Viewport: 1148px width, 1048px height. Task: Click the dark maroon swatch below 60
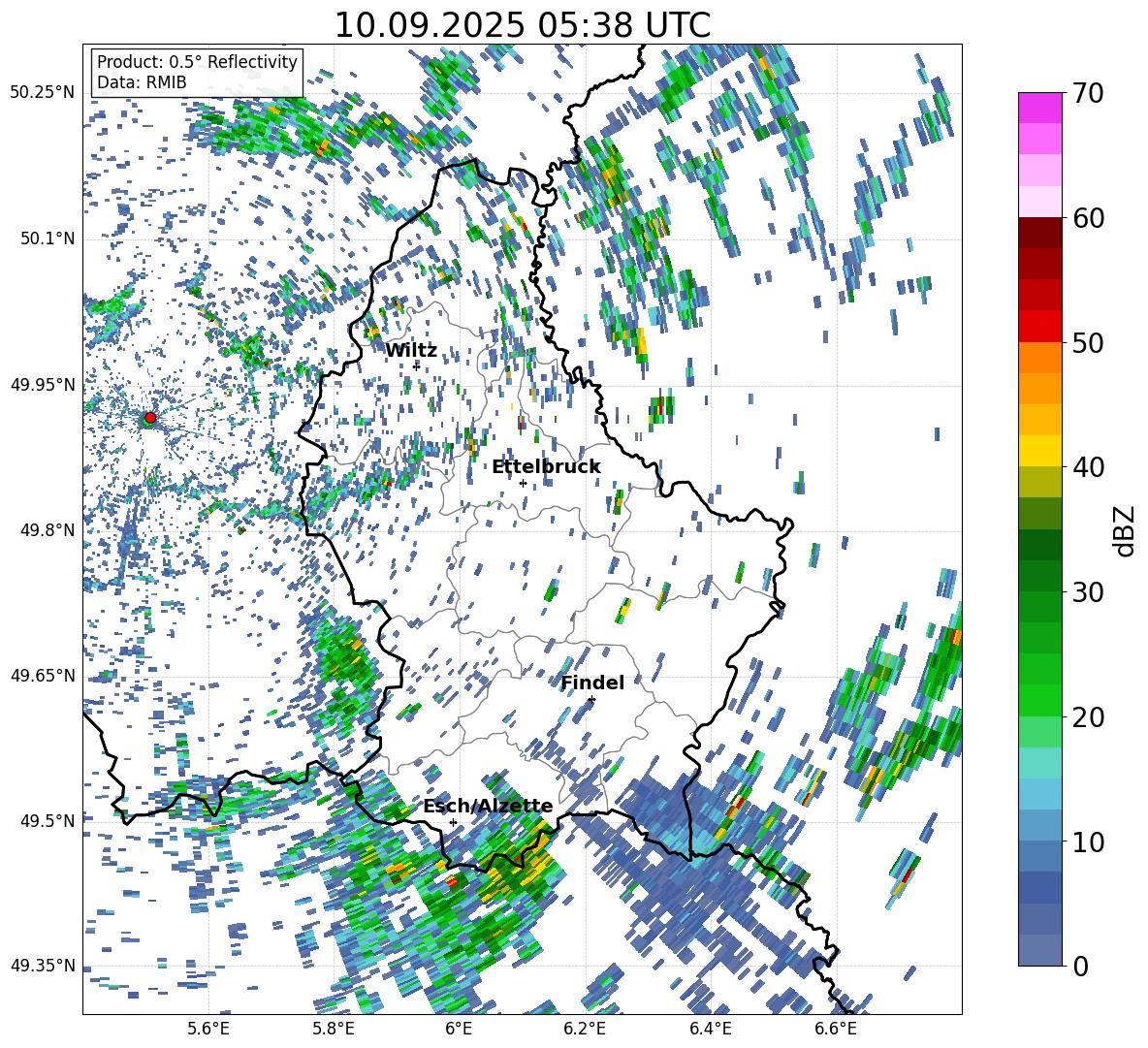1039,234
